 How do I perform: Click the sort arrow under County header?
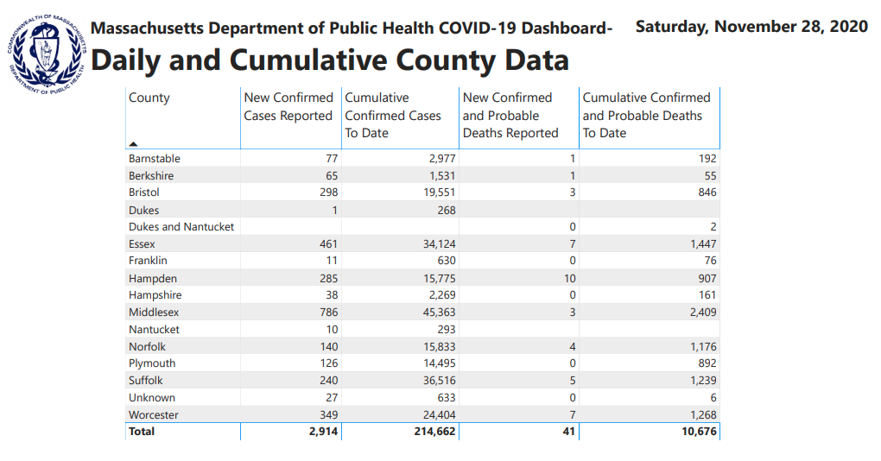(x=133, y=144)
